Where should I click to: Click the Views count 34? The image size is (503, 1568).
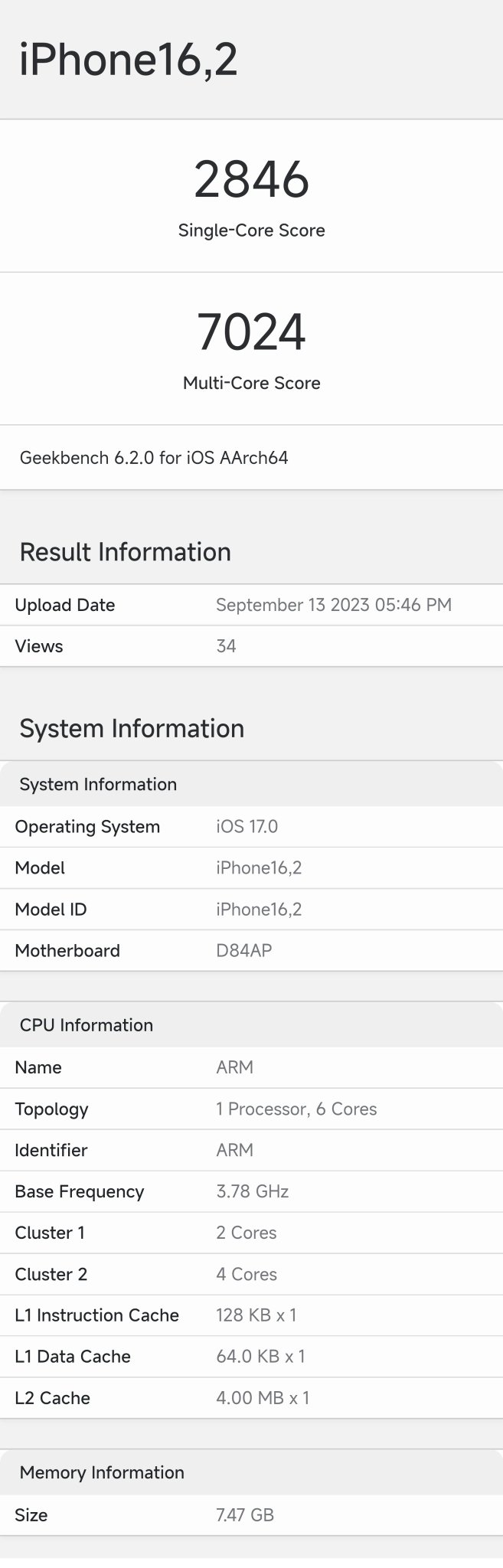click(x=226, y=646)
